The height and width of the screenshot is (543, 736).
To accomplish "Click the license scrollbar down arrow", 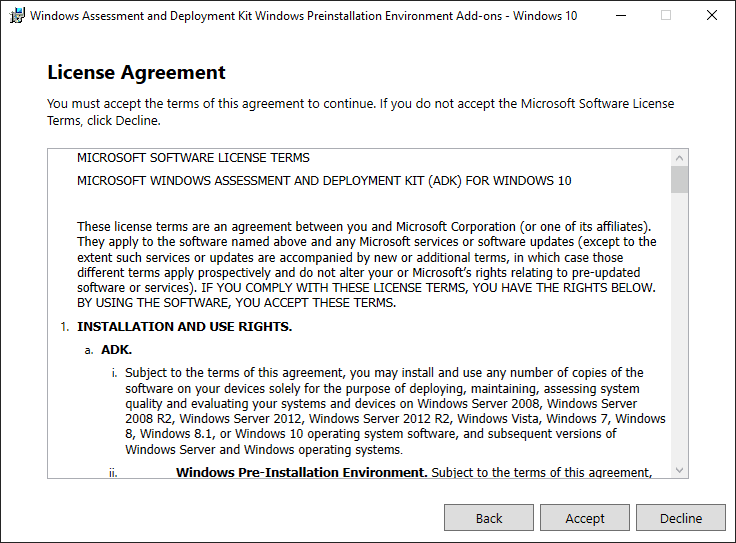I will click(680, 469).
